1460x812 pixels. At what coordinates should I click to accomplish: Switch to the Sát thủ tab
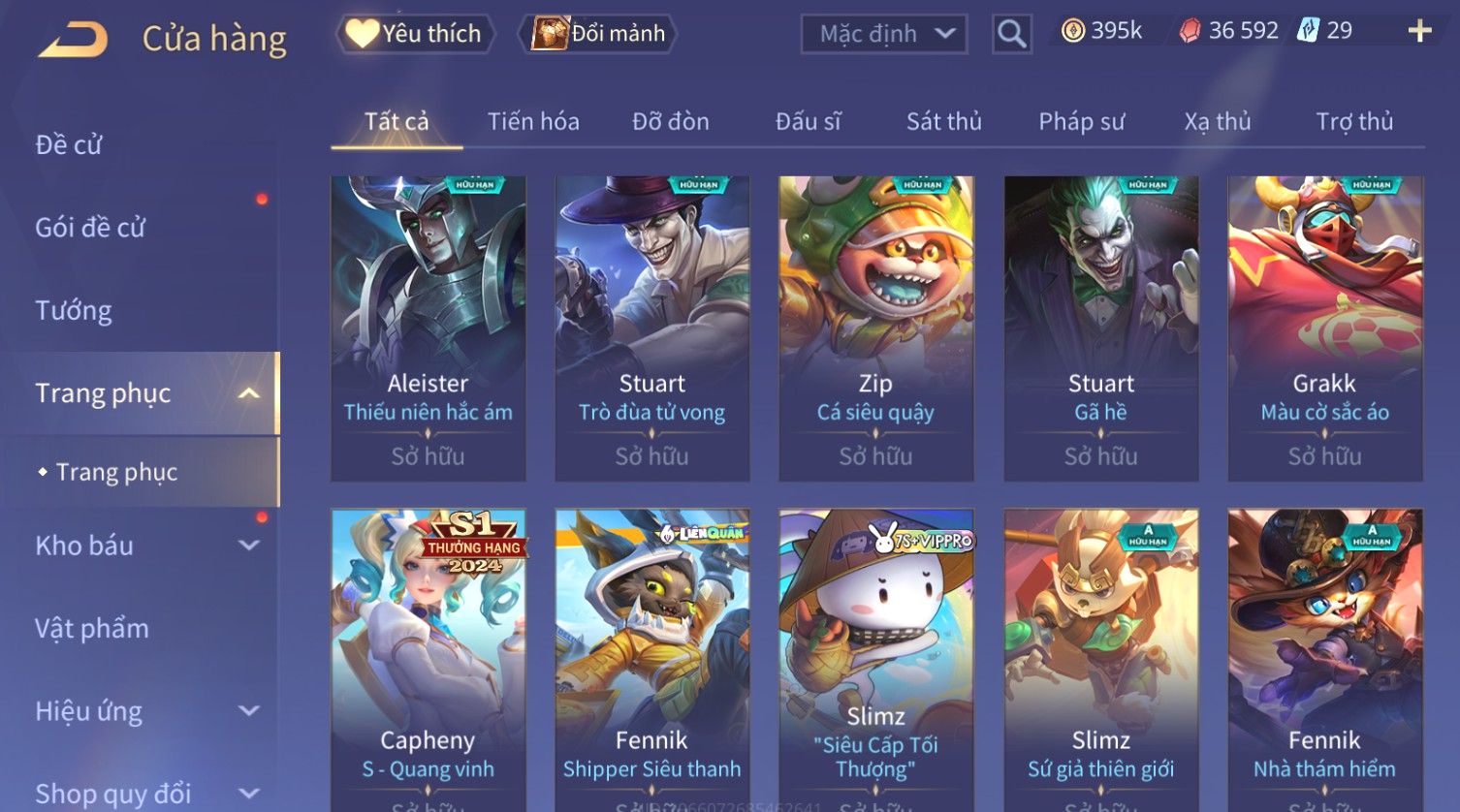(x=943, y=122)
